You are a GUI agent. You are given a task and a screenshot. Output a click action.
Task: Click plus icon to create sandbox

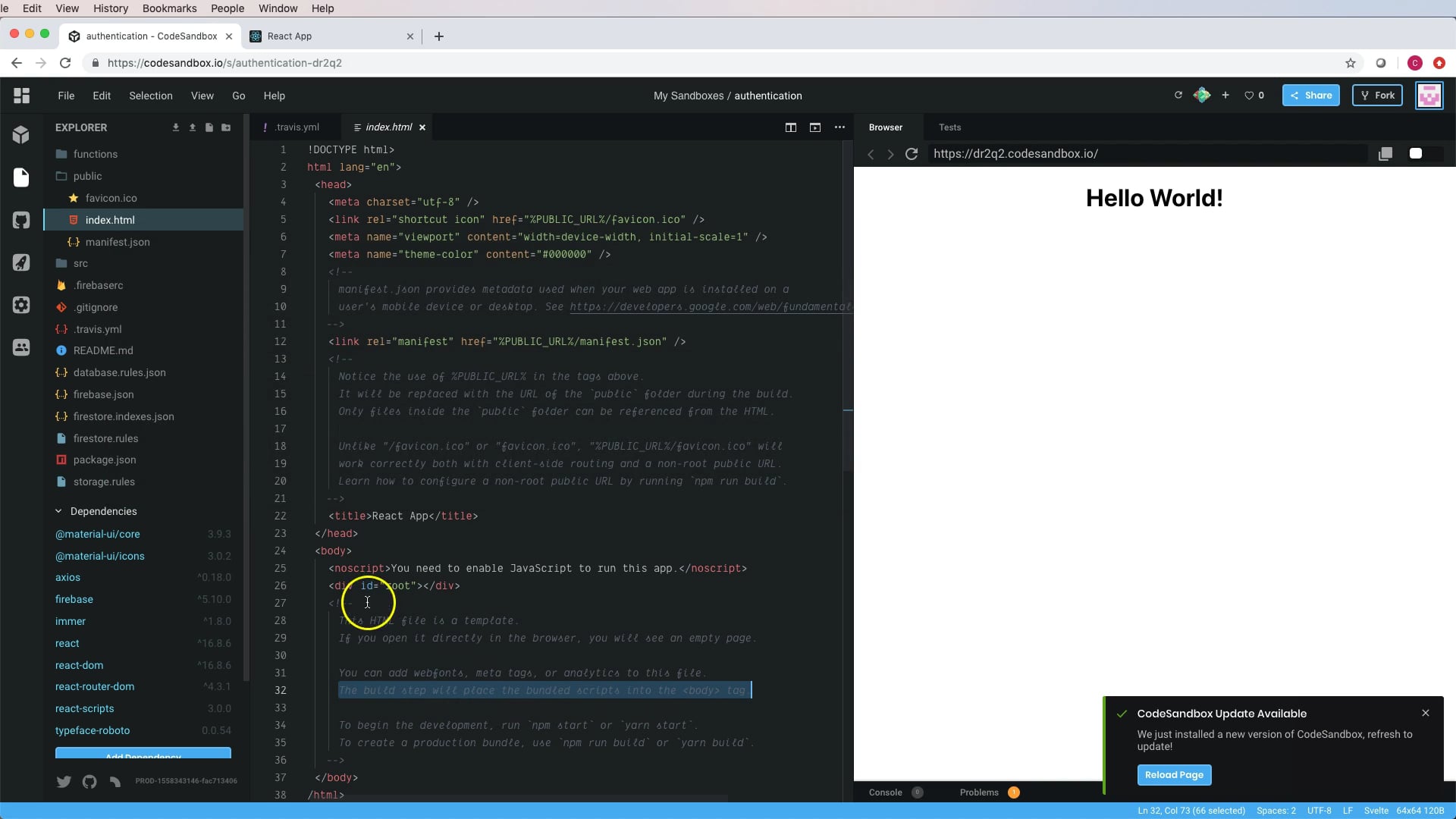tap(1225, 96)
